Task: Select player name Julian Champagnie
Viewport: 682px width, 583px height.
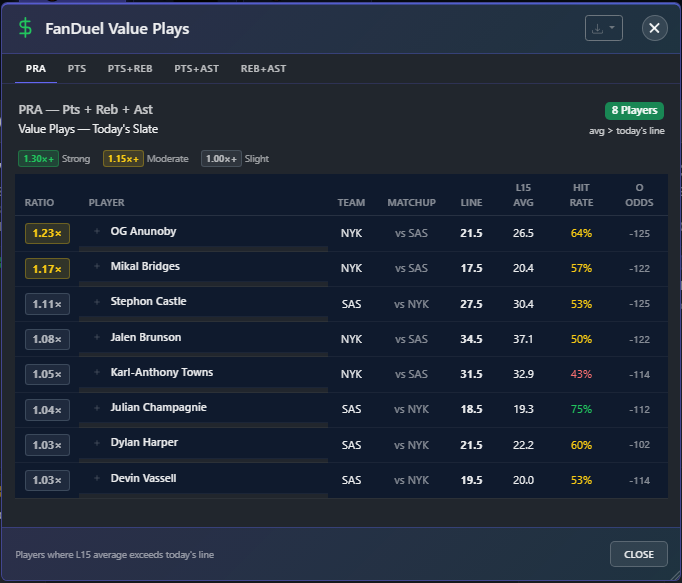Action: 159,407
